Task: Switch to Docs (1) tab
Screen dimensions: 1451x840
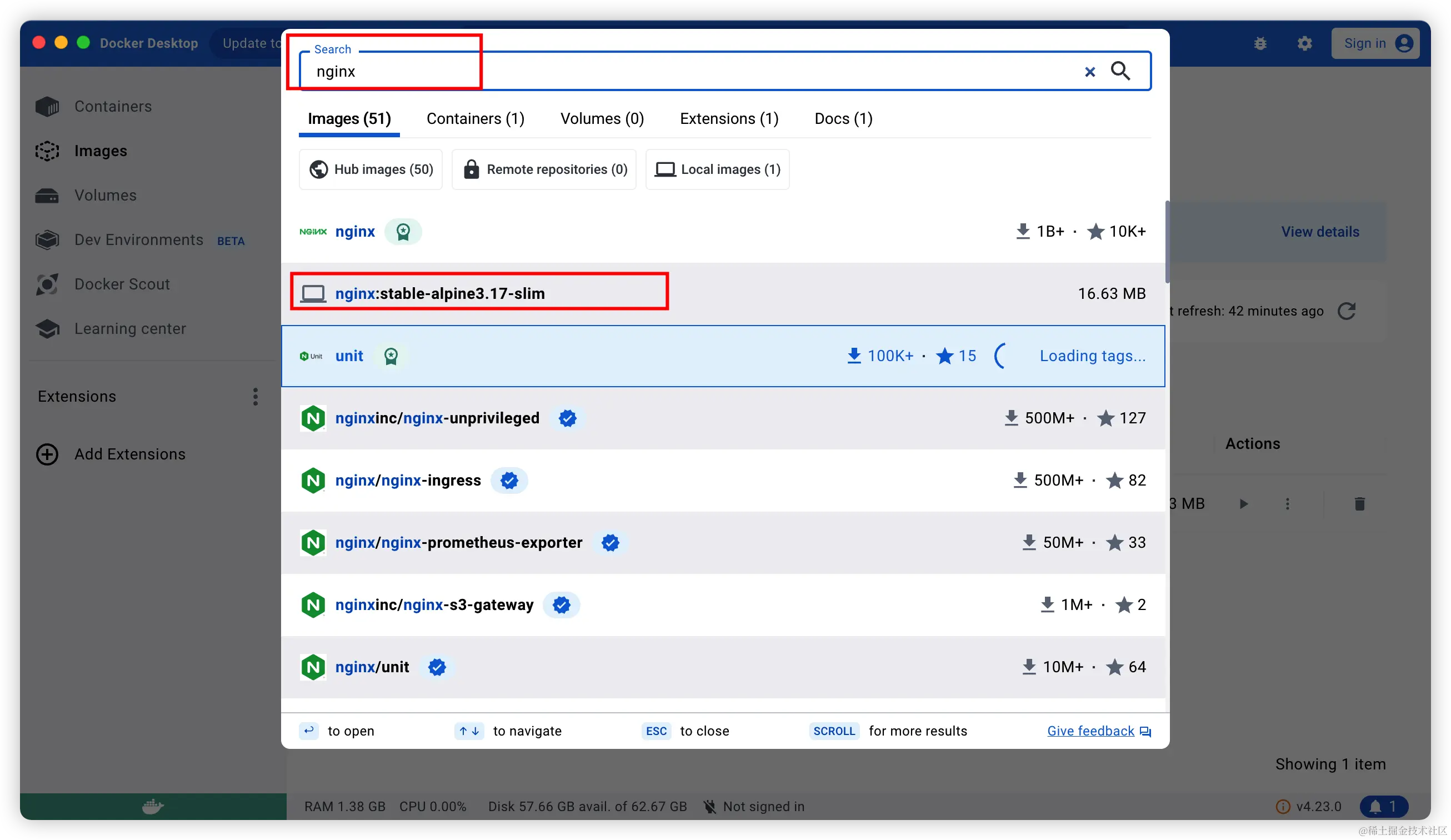Action: click(x=843, y=118)
